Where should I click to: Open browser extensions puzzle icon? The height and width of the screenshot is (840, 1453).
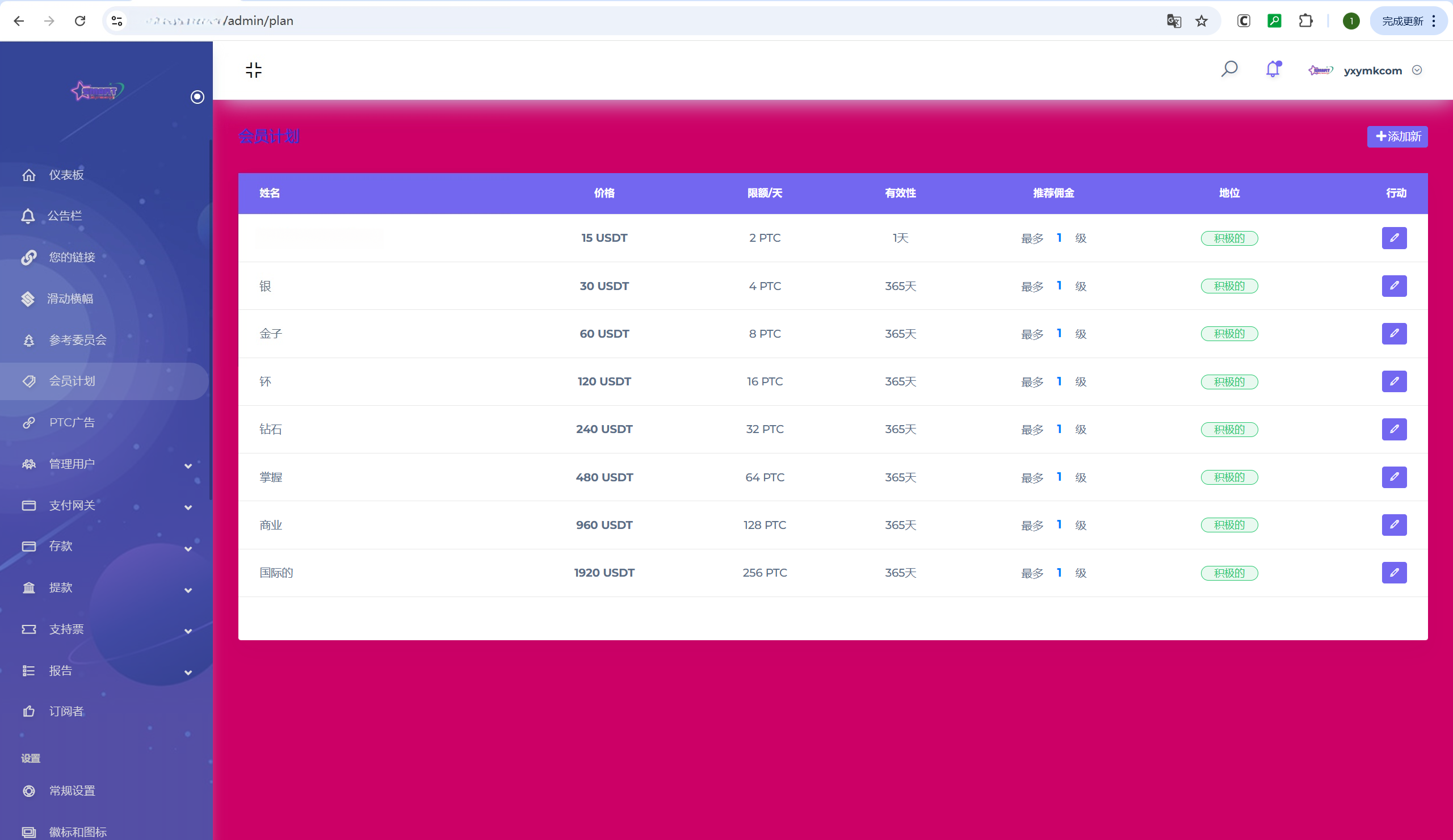pyautogui.click(x=1305, y=22)
